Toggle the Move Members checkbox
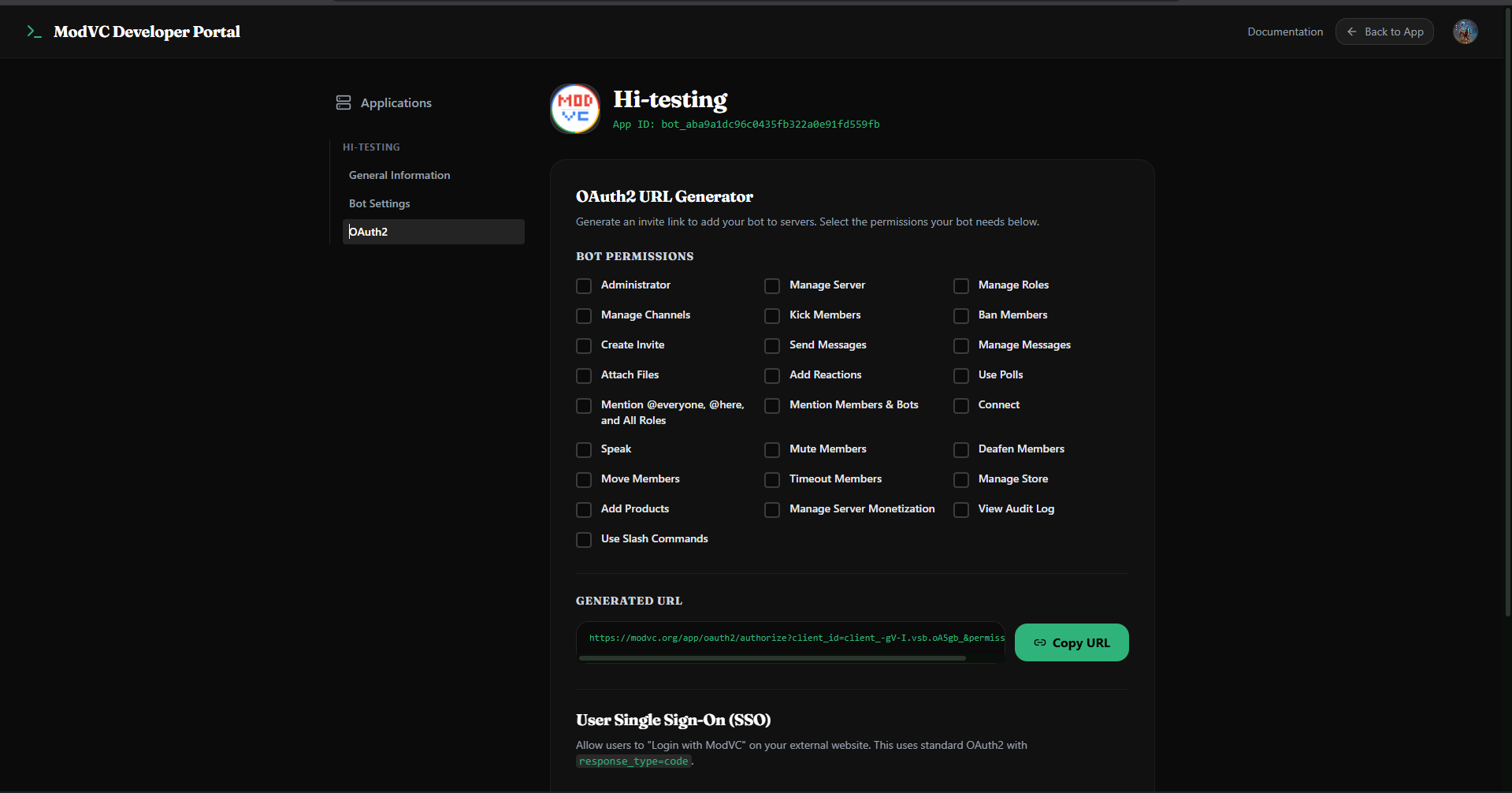This screenshot has width=1512, height=793. (584, 479)
